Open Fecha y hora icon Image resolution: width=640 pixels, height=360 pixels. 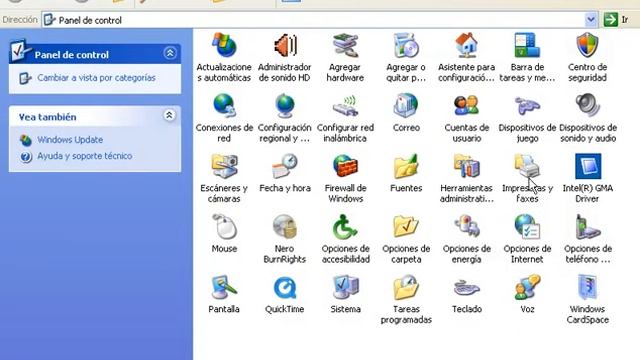coord(284,166)
